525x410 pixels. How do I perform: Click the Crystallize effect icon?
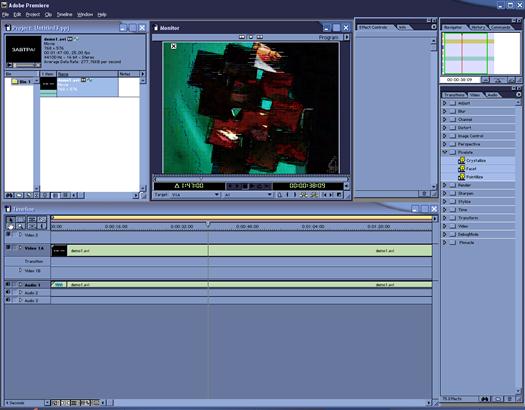[462, 160]
